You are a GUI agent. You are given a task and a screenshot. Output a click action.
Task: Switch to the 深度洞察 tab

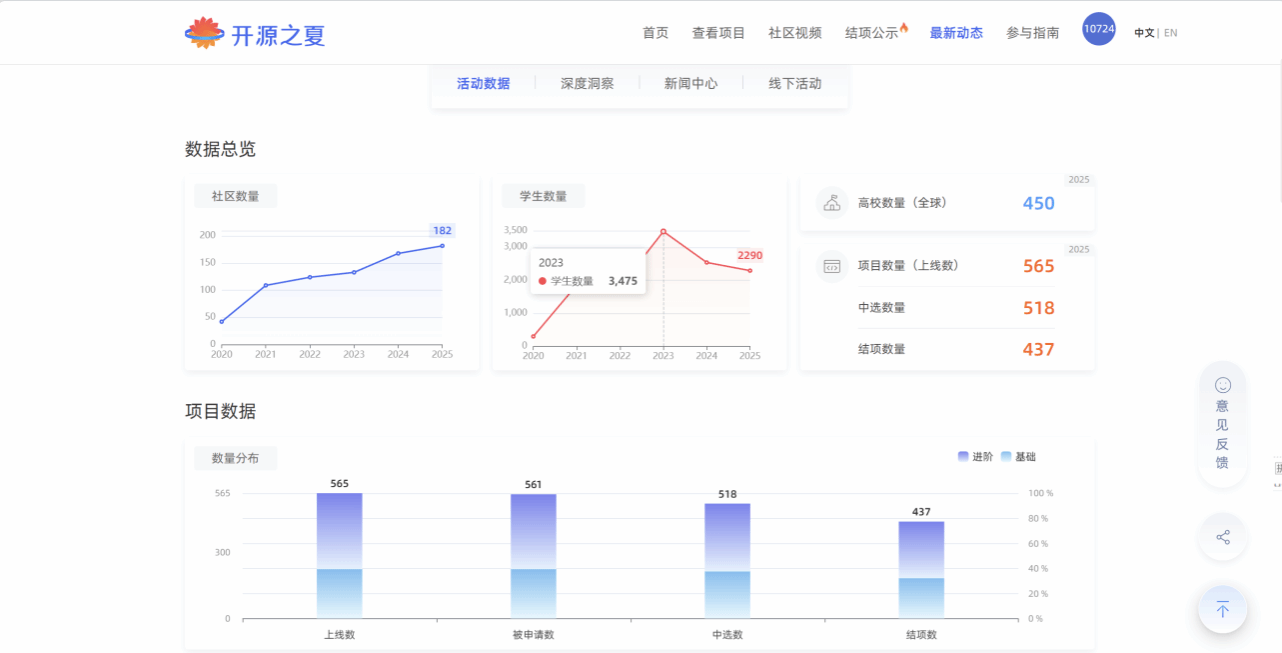tap(587, 84)
